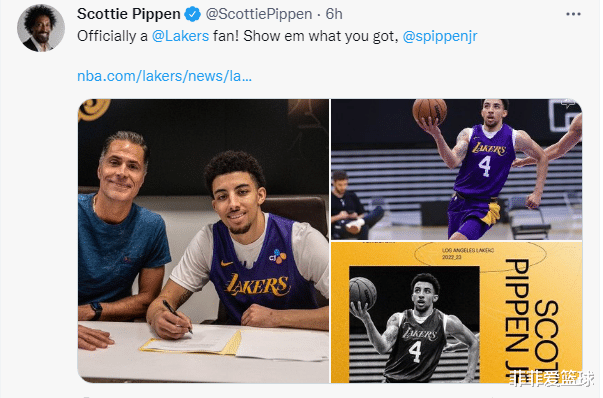Open the @Lakers mention link

pos(180,36)
